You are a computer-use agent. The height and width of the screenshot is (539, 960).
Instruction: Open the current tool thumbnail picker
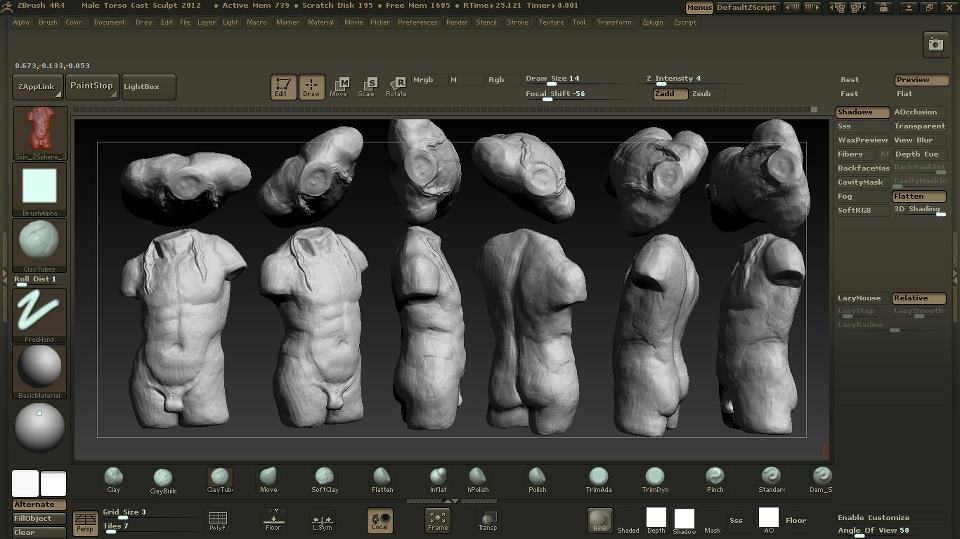(40, 133)
